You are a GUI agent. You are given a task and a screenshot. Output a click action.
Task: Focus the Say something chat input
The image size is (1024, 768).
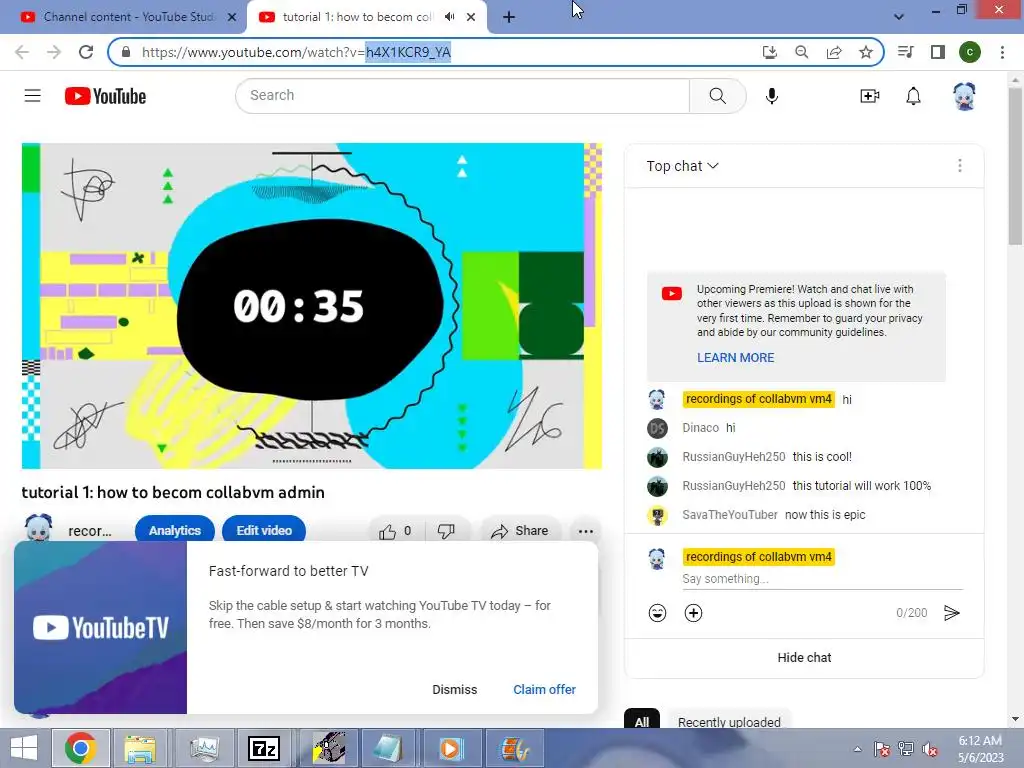(822, 579)
